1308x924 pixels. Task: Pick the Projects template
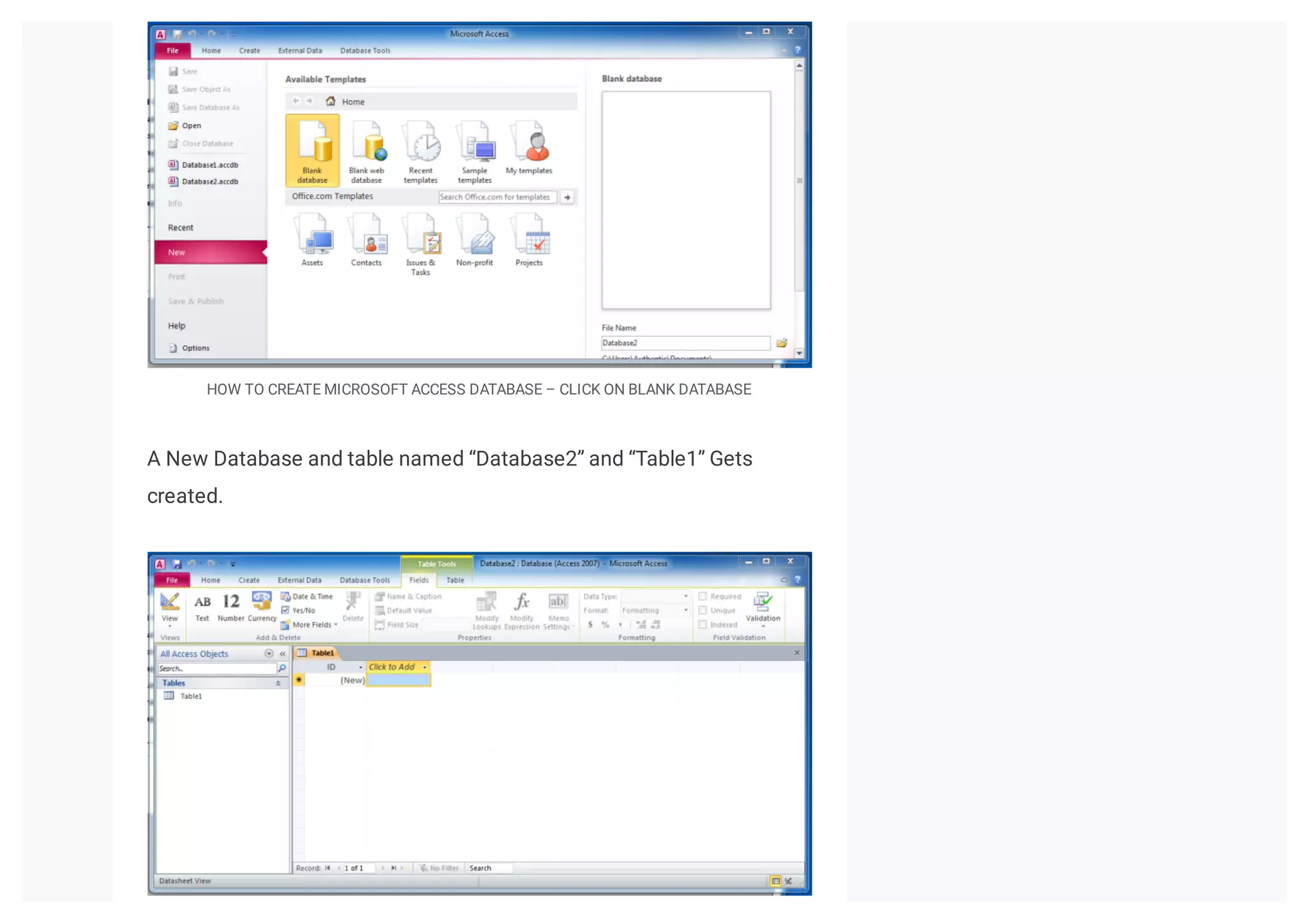[529, 240]
